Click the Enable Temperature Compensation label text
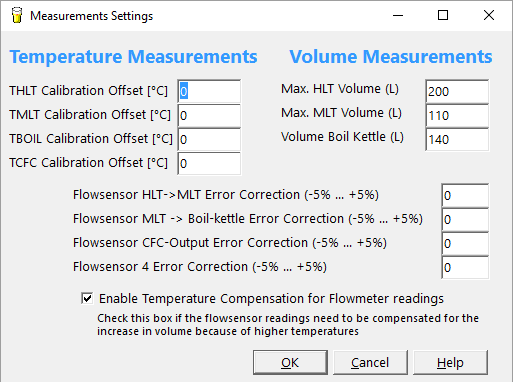The width and height of the screenshot is (513, 382). click(271, 299)
